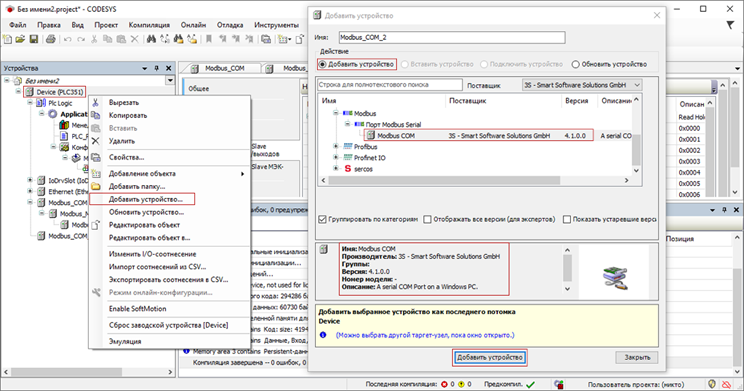The height and width of the screenshot is (391, 744).
Task: Collapse the Device (PLC351) tree node
Action: [x=19, y=91]
